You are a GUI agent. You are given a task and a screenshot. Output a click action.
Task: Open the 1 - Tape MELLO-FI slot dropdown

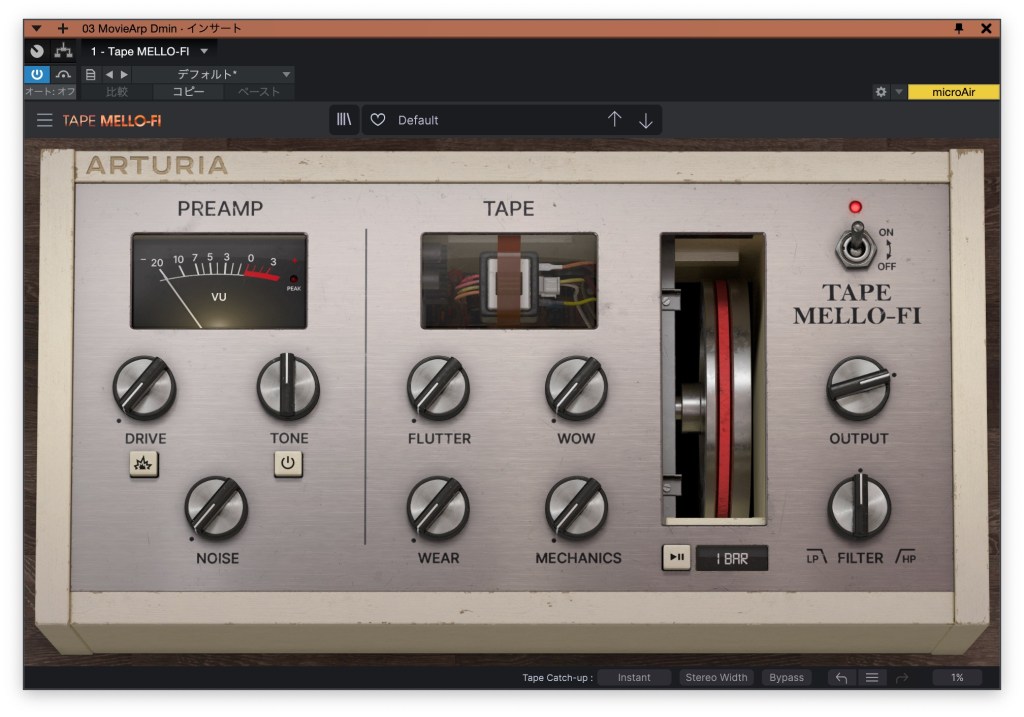coord(149,51)
